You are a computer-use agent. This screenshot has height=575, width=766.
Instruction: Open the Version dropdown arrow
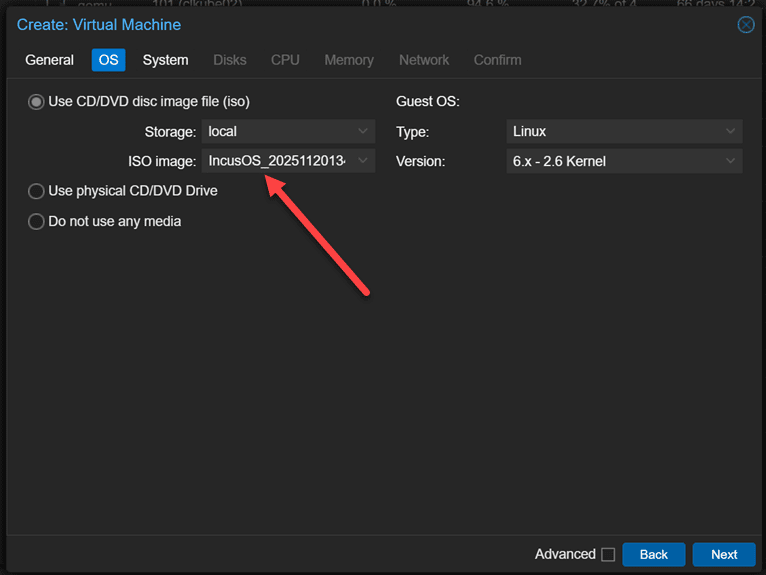click(x=730, y=161)
